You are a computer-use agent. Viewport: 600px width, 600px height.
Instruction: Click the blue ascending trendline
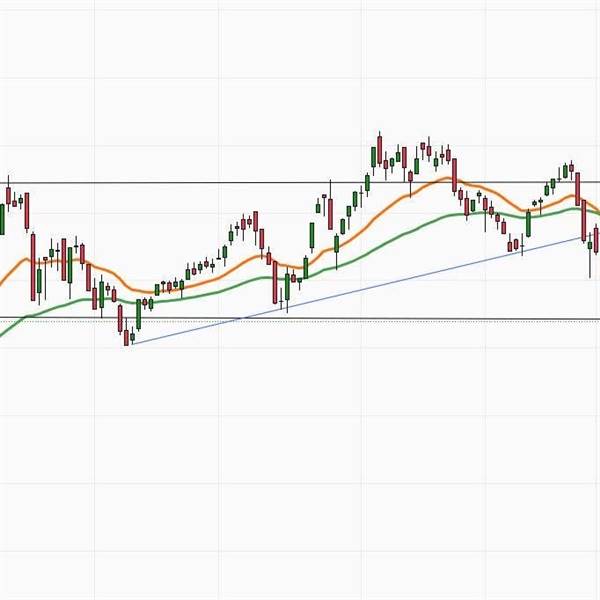point(400,278)
